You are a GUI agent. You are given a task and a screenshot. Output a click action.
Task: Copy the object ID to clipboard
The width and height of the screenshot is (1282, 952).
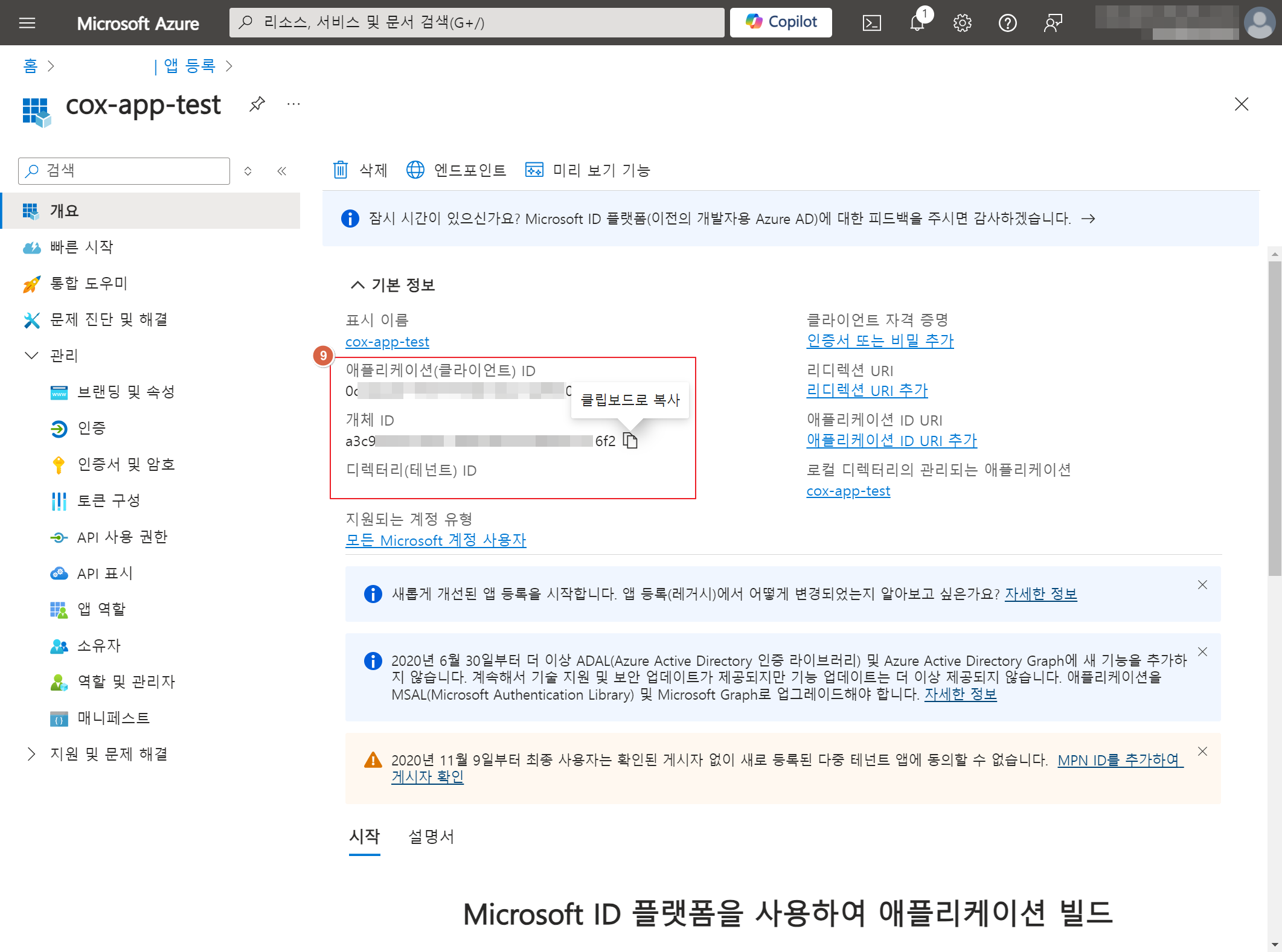(630, 441)
